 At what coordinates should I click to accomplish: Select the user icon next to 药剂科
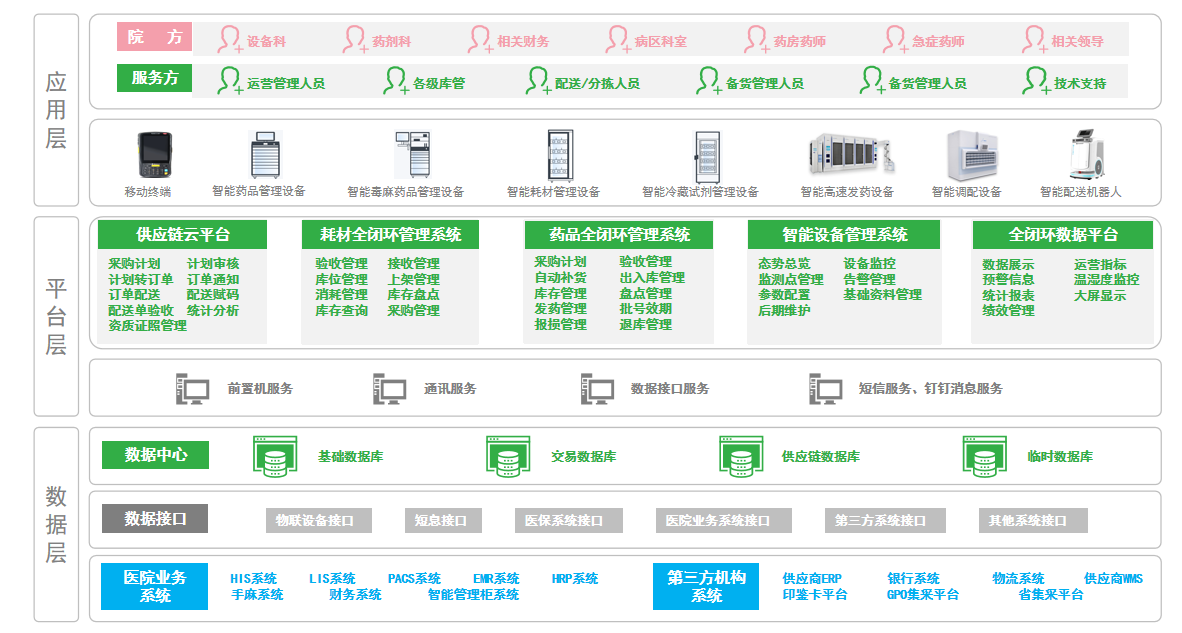click(355, 39)
